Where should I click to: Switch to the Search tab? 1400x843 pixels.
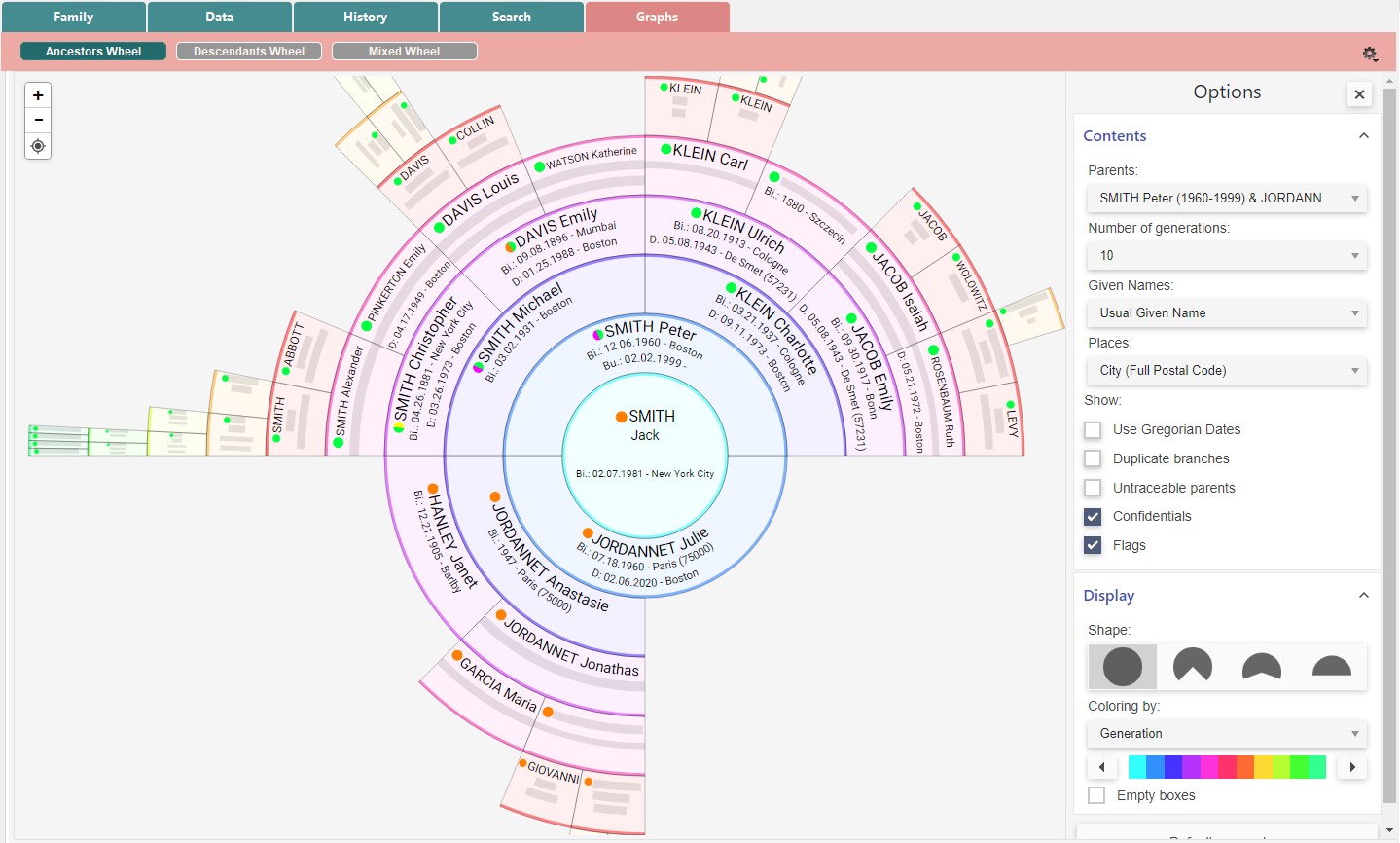pyautogui.click(x=511, y=17)
